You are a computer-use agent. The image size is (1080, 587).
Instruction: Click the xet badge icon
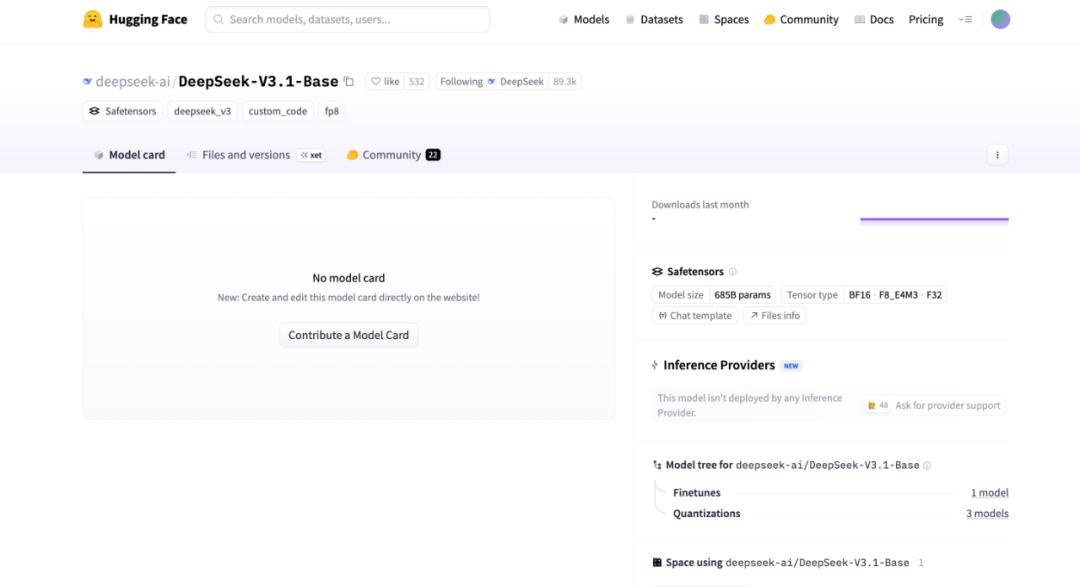(311, 156)
